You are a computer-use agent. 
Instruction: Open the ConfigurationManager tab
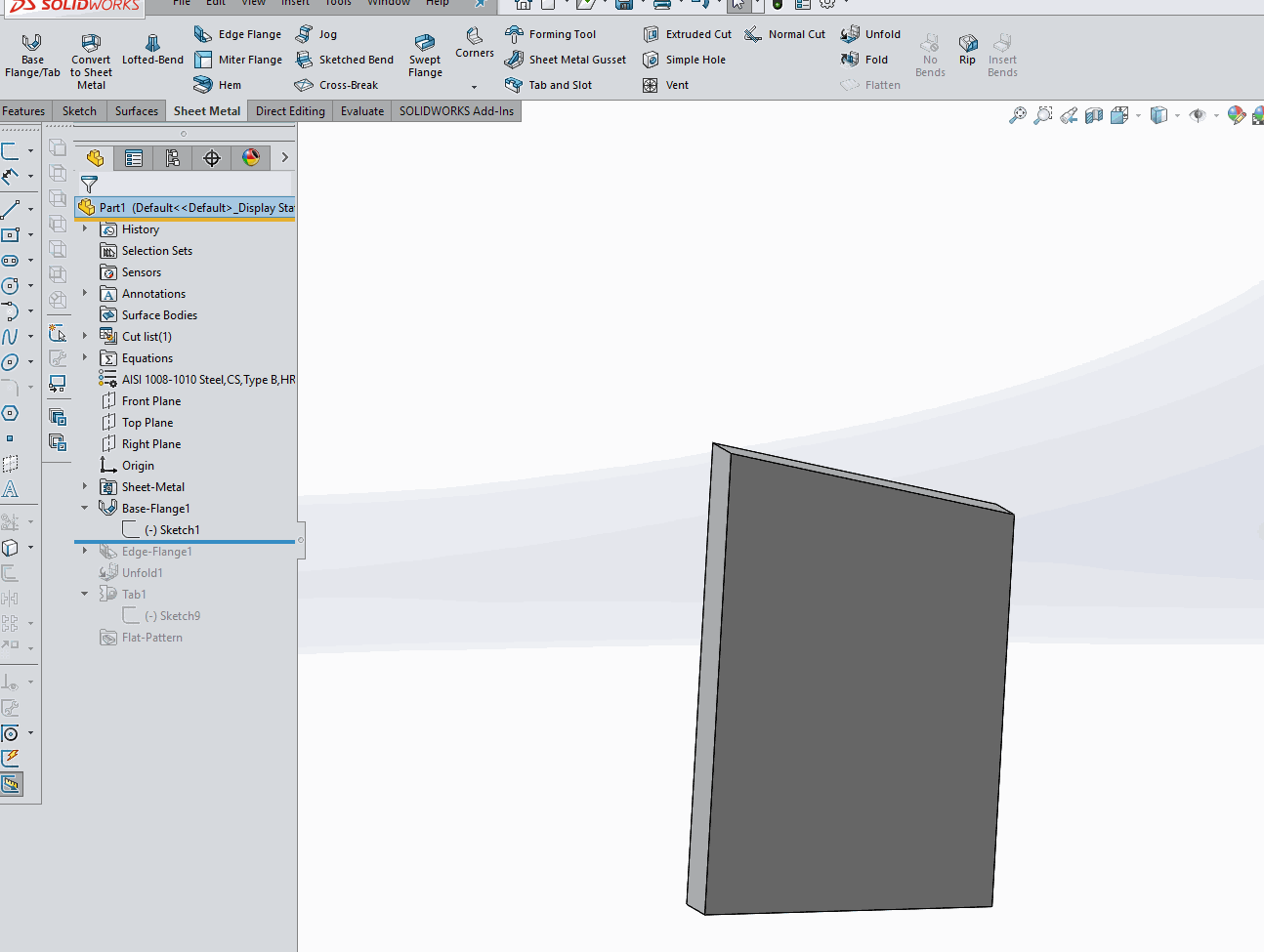[x=173, y=158]
